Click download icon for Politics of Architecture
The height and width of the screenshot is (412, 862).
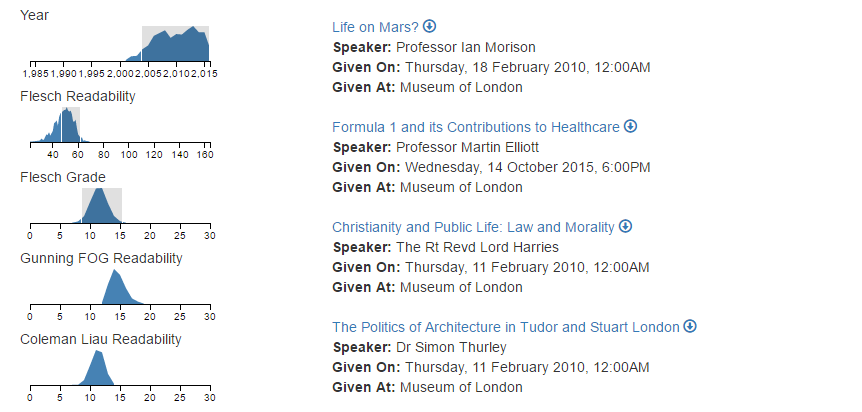click(x=690, y=326)
